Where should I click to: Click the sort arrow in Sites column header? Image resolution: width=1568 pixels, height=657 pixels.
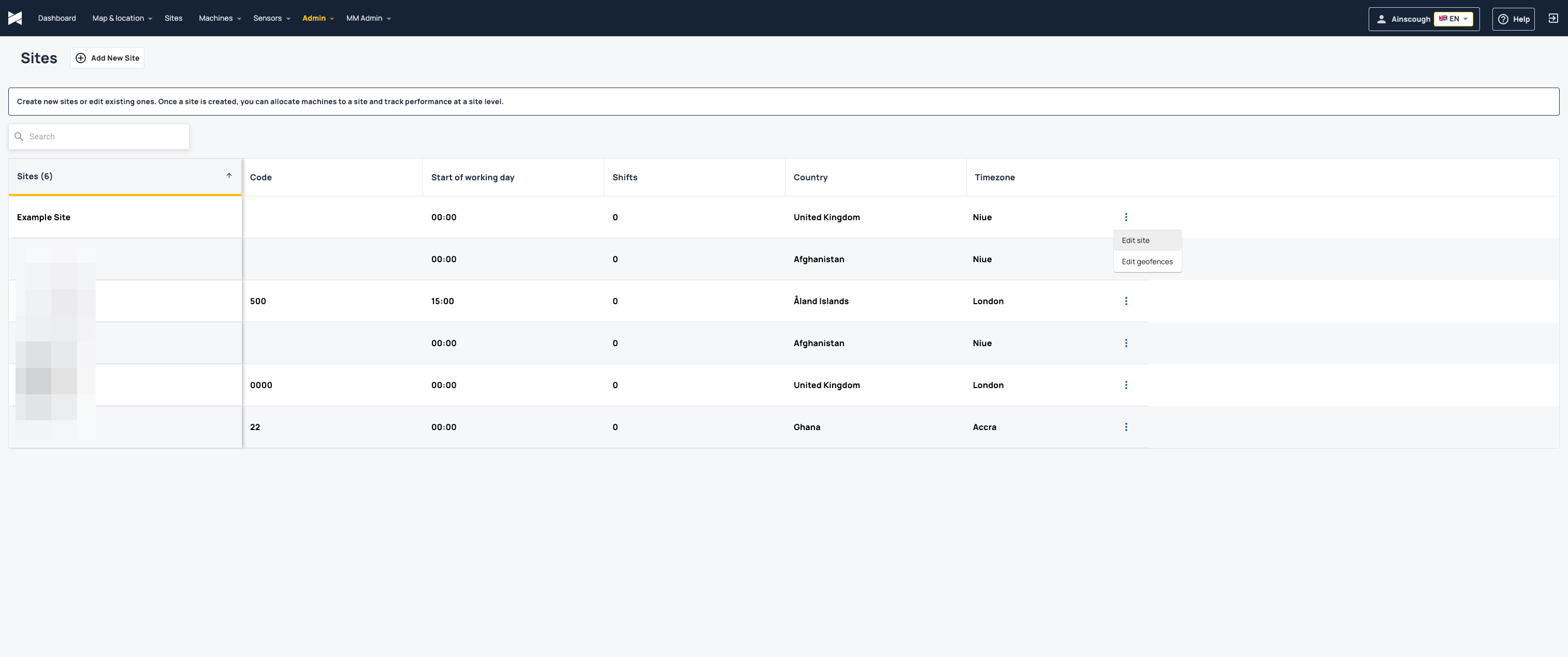[229, 176]
